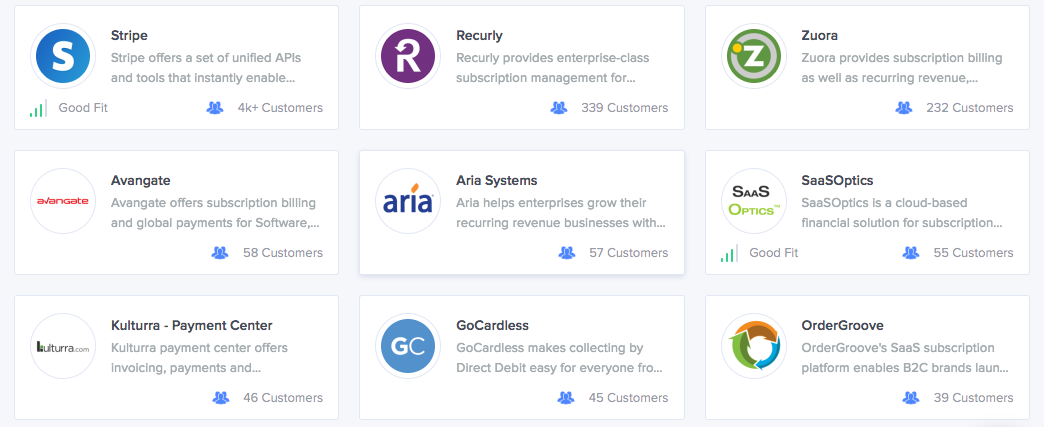Click the purple Recurly logo
The height and width of the screenshot is (427, 1044).
point(408,56)
